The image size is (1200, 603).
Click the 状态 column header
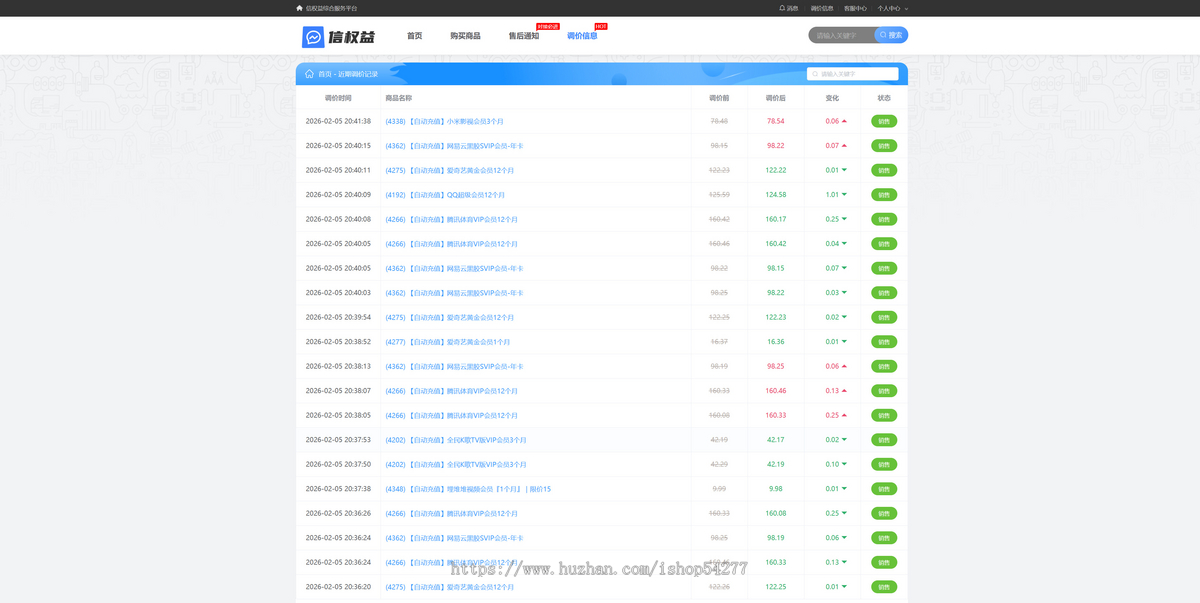[x=884, y=98]
